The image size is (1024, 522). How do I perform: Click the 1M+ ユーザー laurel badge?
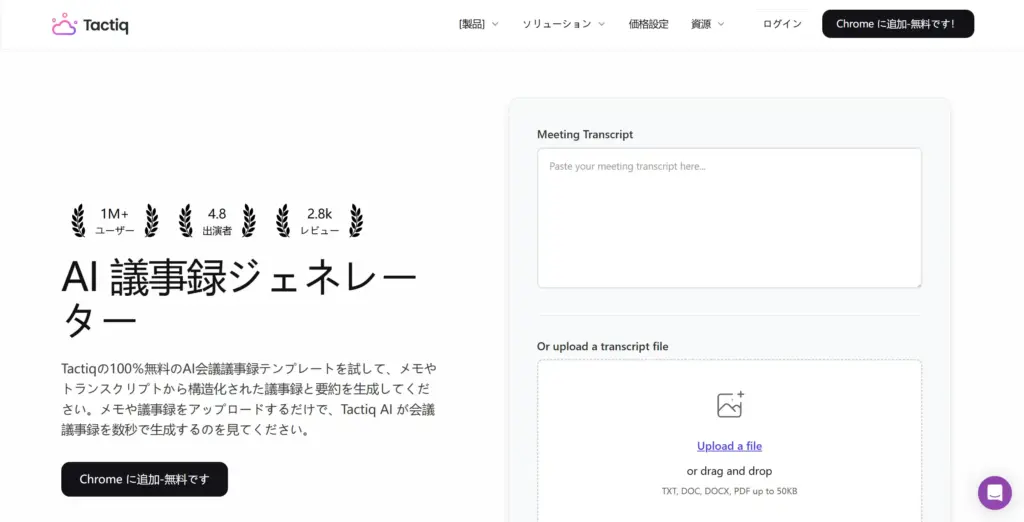click(114, 221)
